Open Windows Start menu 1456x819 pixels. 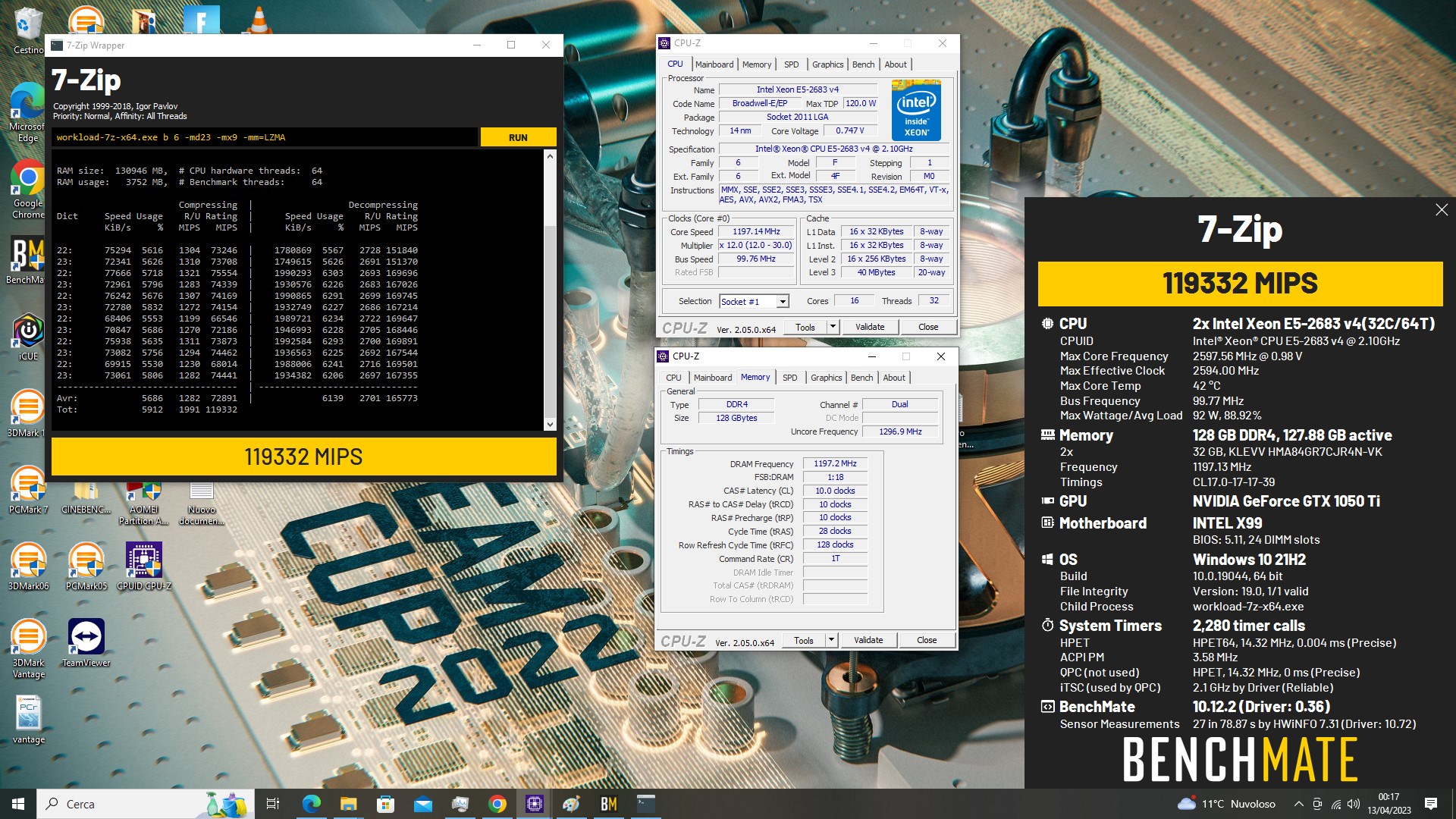click(x=18, y=804)
